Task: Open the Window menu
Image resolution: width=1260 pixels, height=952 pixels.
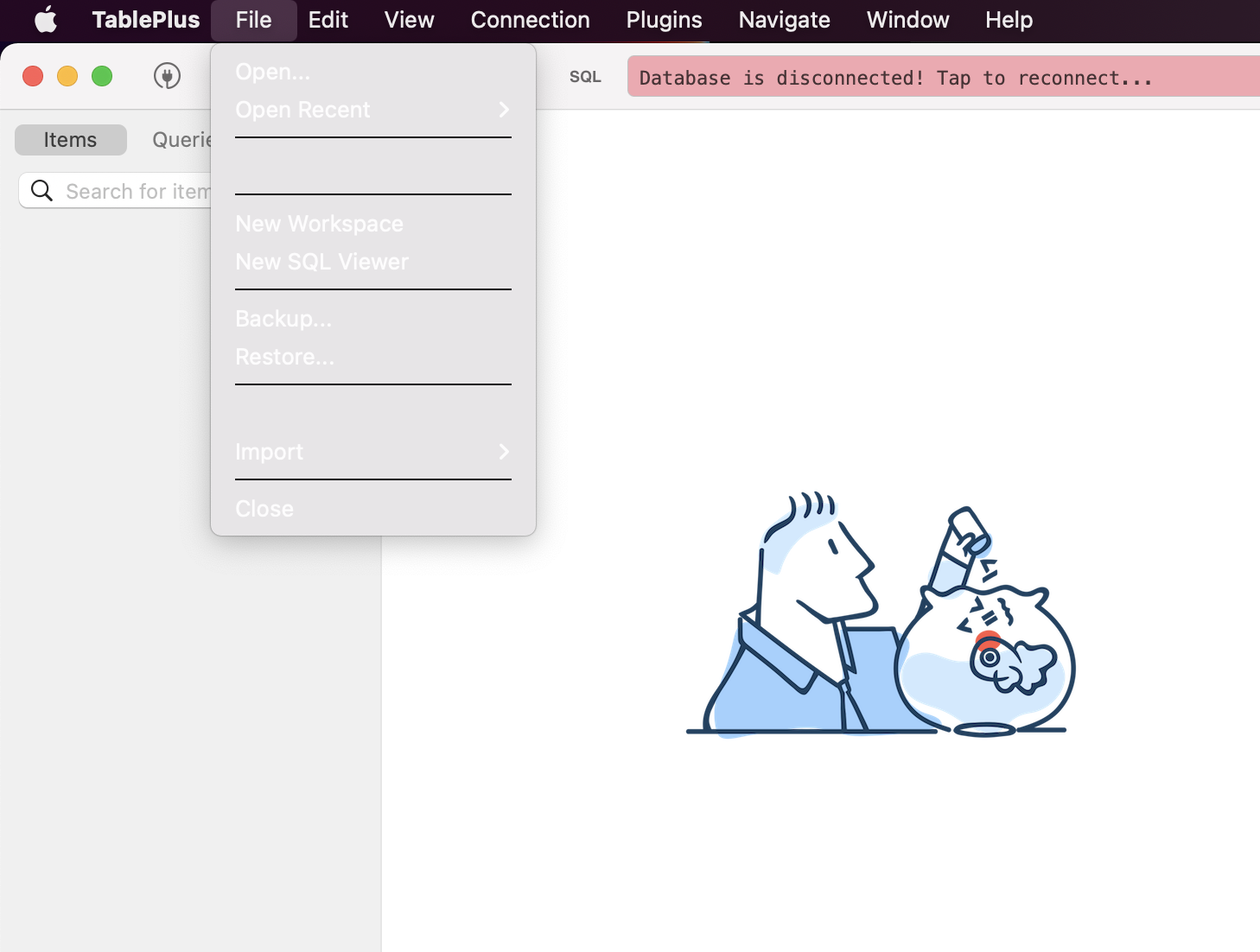Action: pos(907,20)
